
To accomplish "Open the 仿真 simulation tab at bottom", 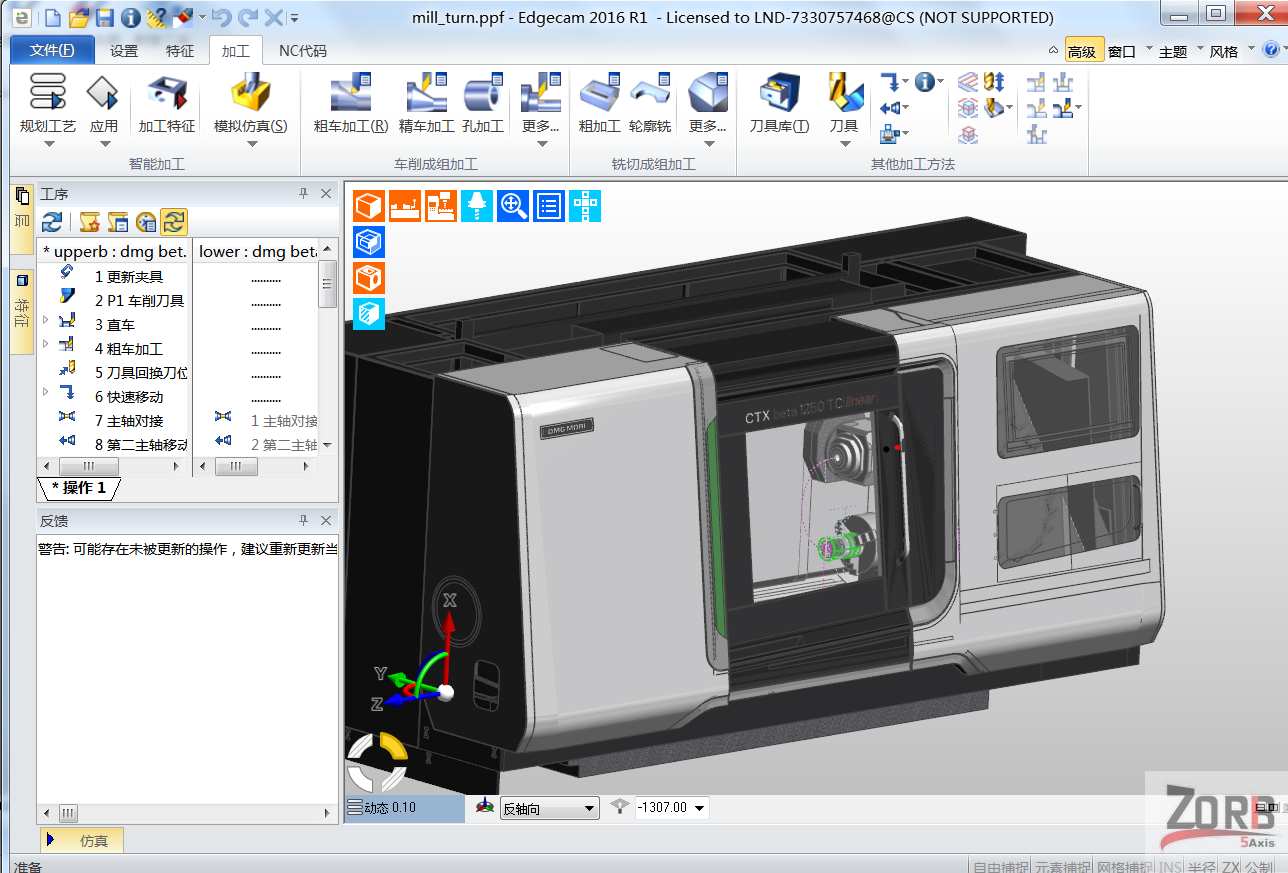I will click(83, 841).
